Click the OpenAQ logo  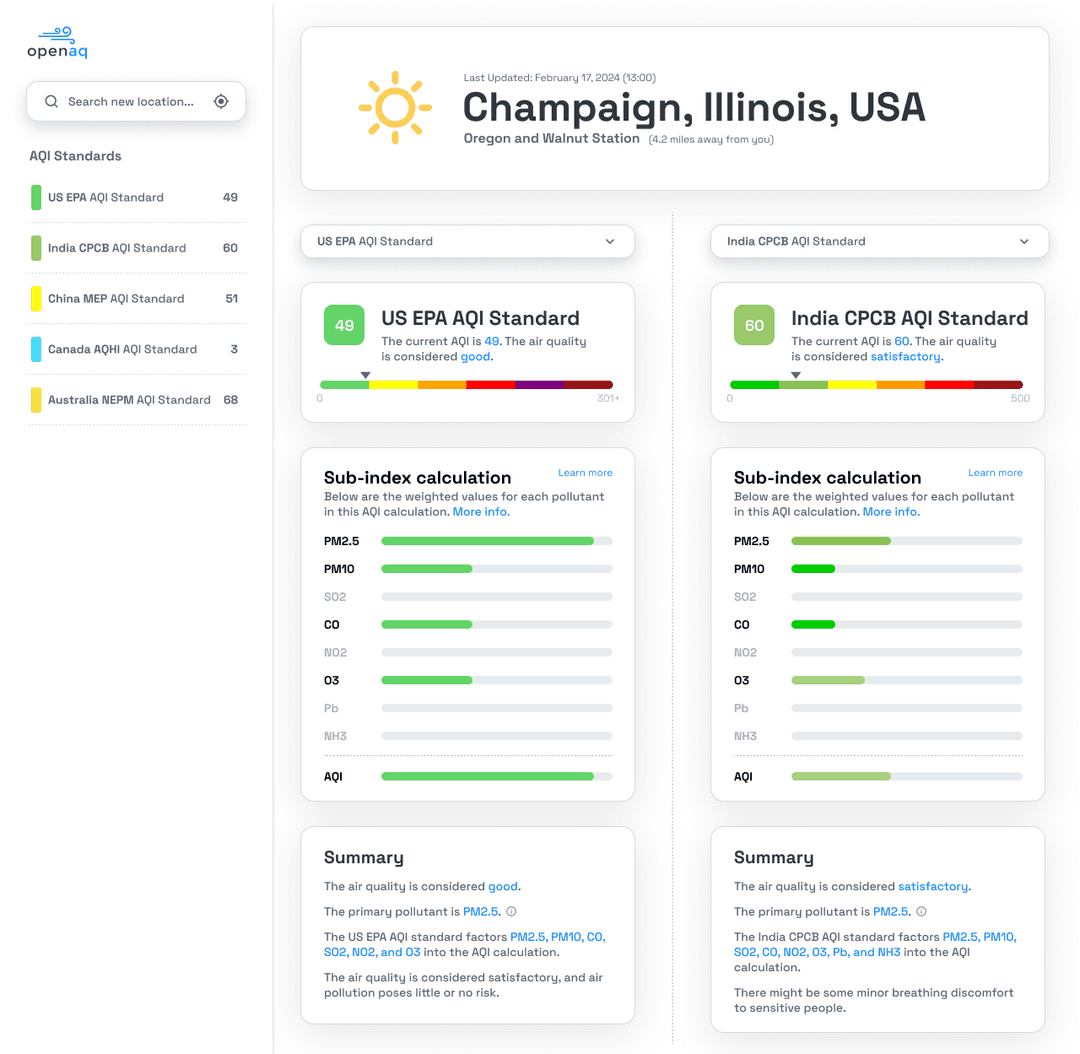[57, 43]
